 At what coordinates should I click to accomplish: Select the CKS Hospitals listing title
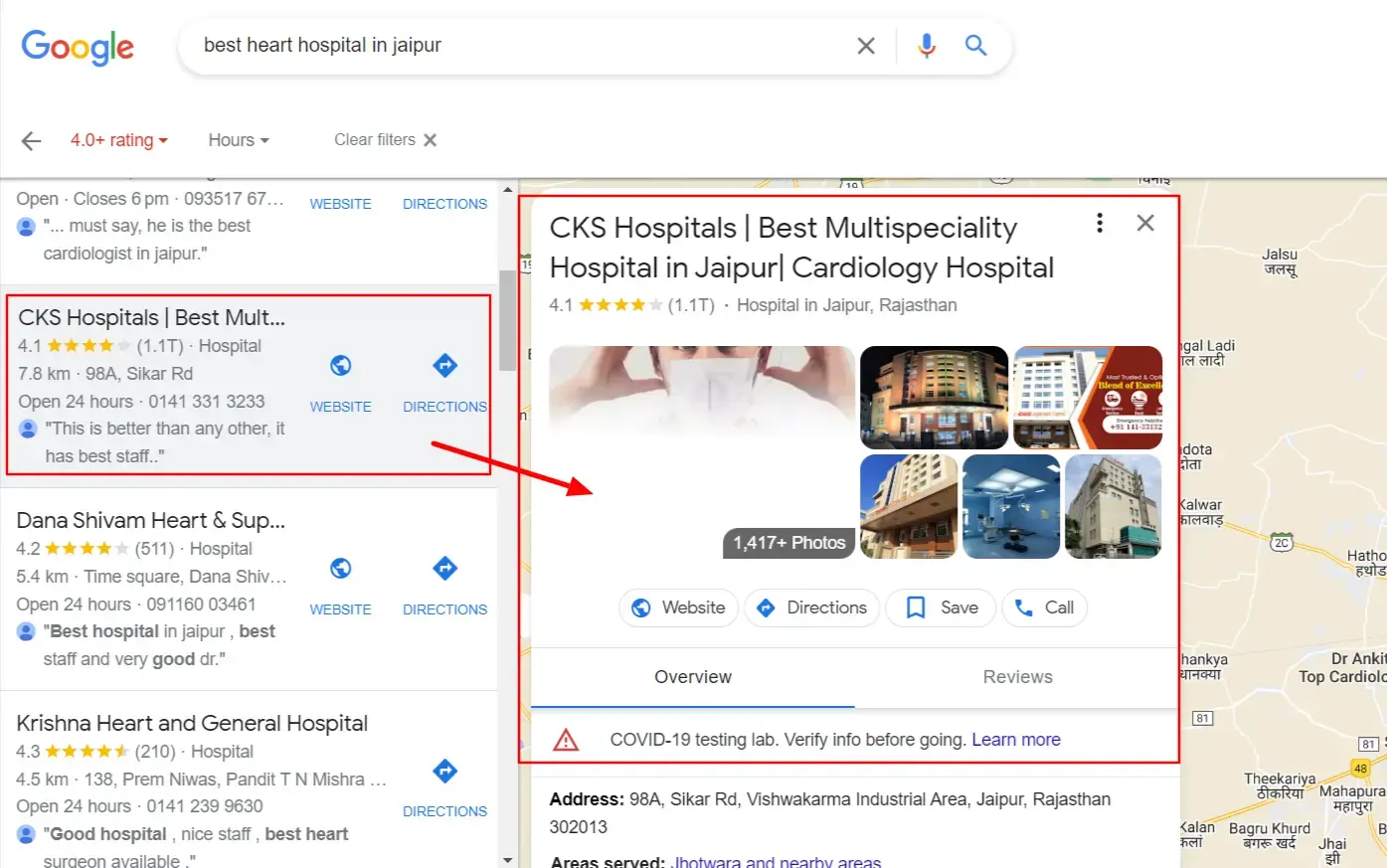(152, 318)
